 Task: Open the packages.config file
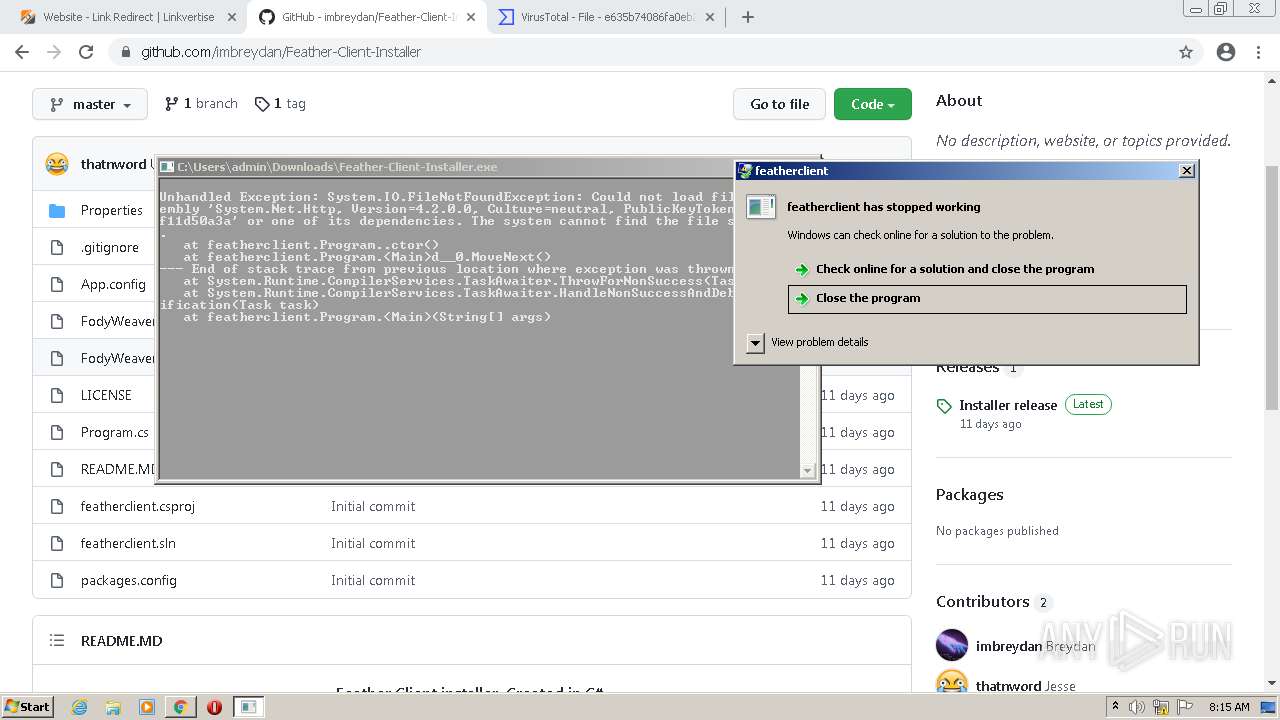coord(129,580)
